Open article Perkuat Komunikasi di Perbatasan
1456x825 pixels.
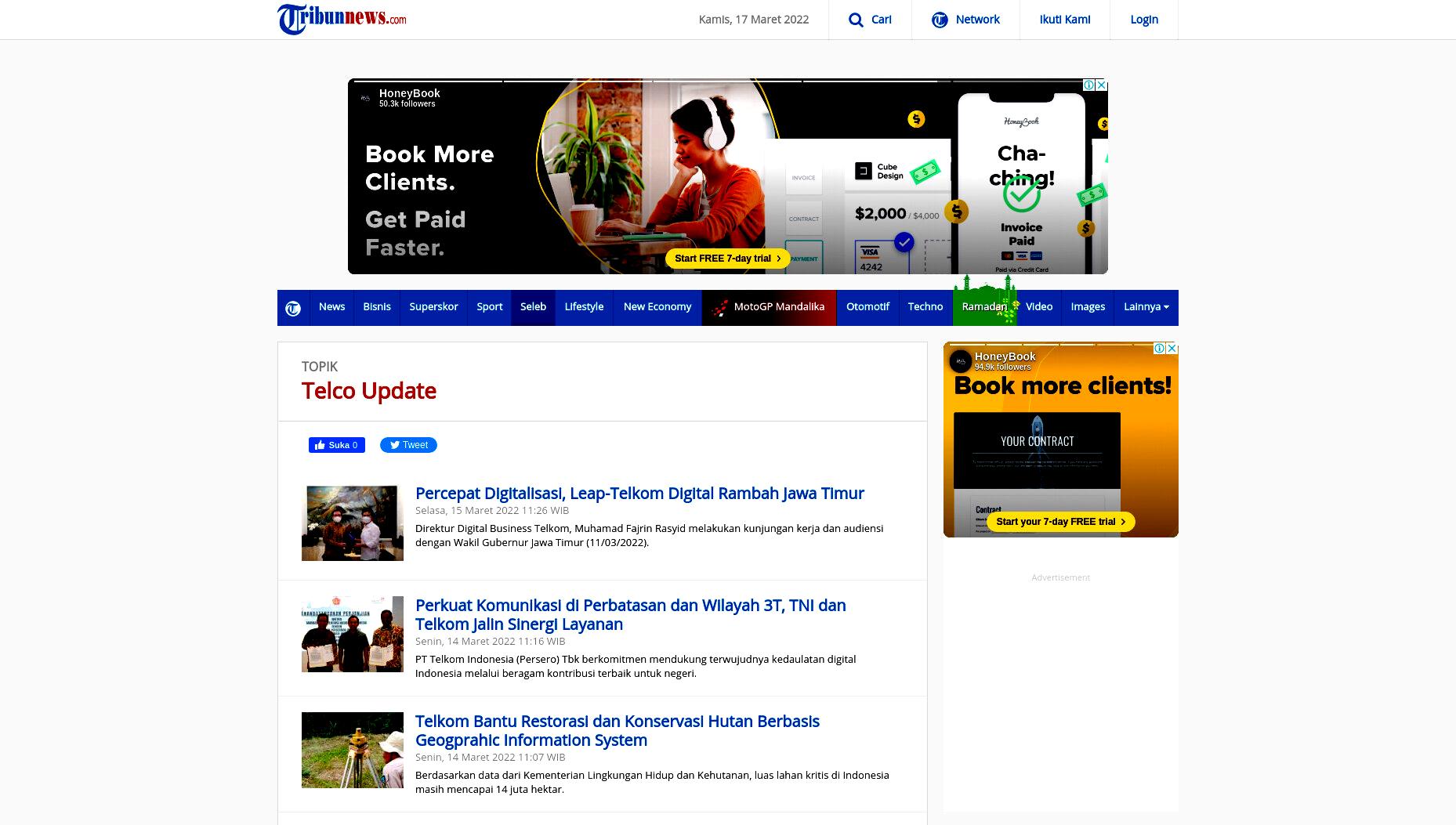pyautogui.click(x=631, y=615)
